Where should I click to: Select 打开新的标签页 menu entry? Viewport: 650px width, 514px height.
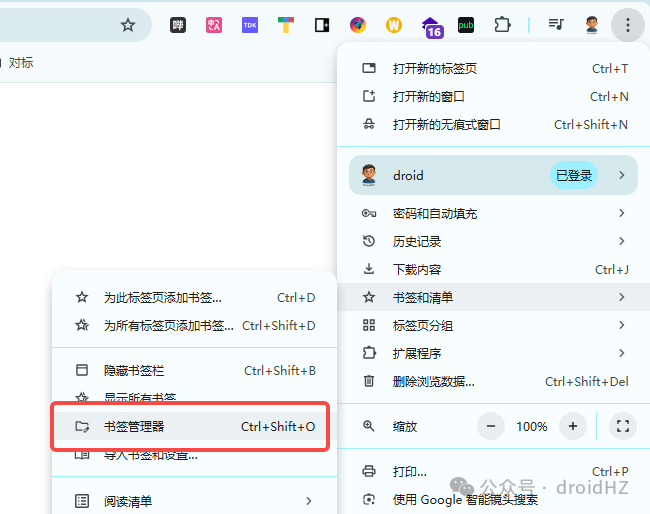[495, 68]
